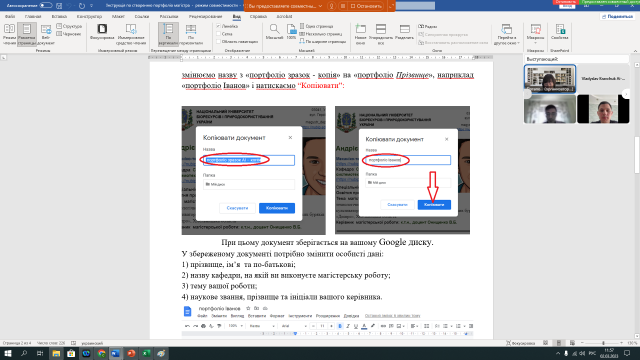Image resolution: width=640 pixels, height=360 pixels.
Task: Open Excel from the Windows taskbar
Action: (146, 353)
